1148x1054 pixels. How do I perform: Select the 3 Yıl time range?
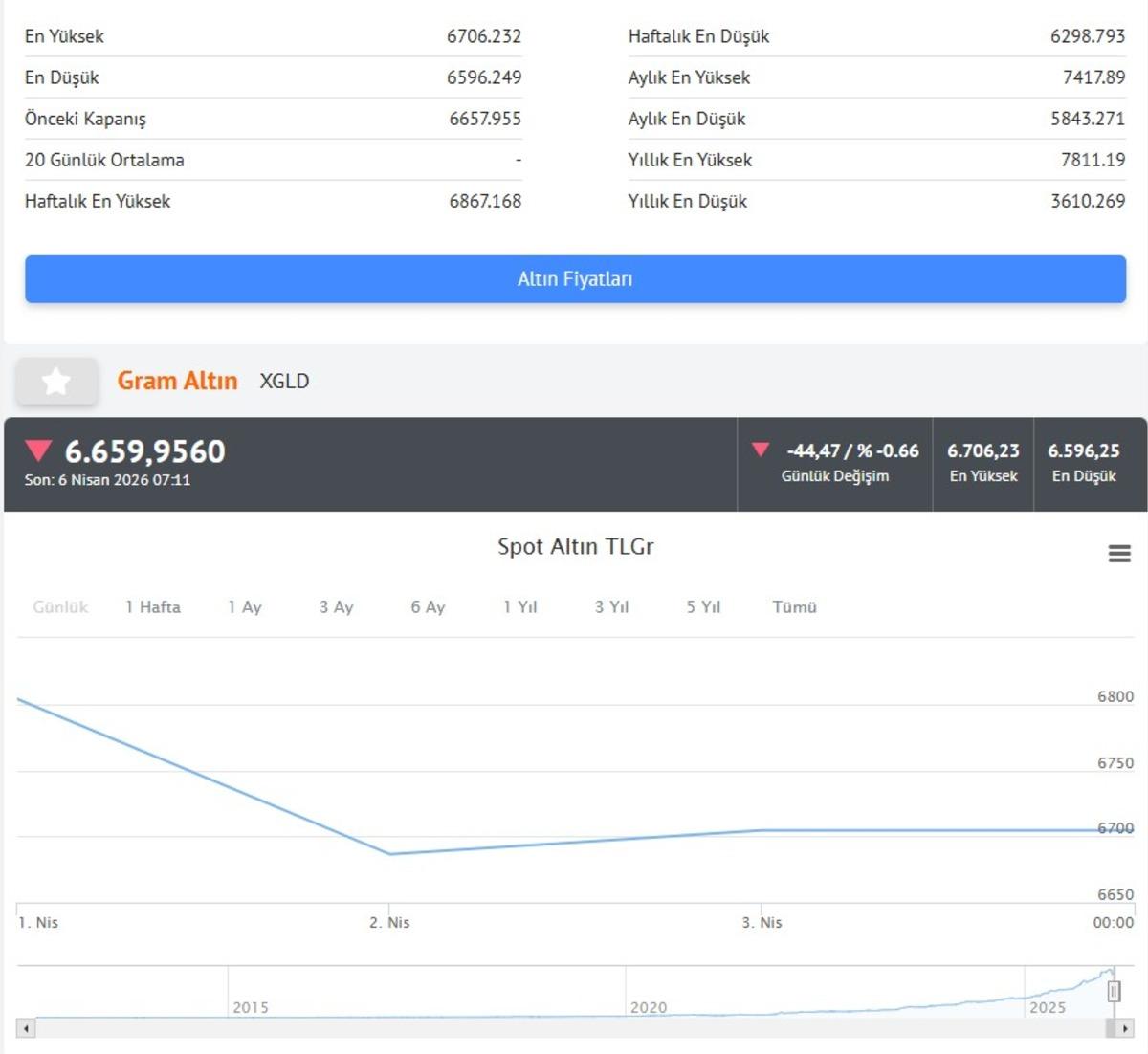point(612,607)
